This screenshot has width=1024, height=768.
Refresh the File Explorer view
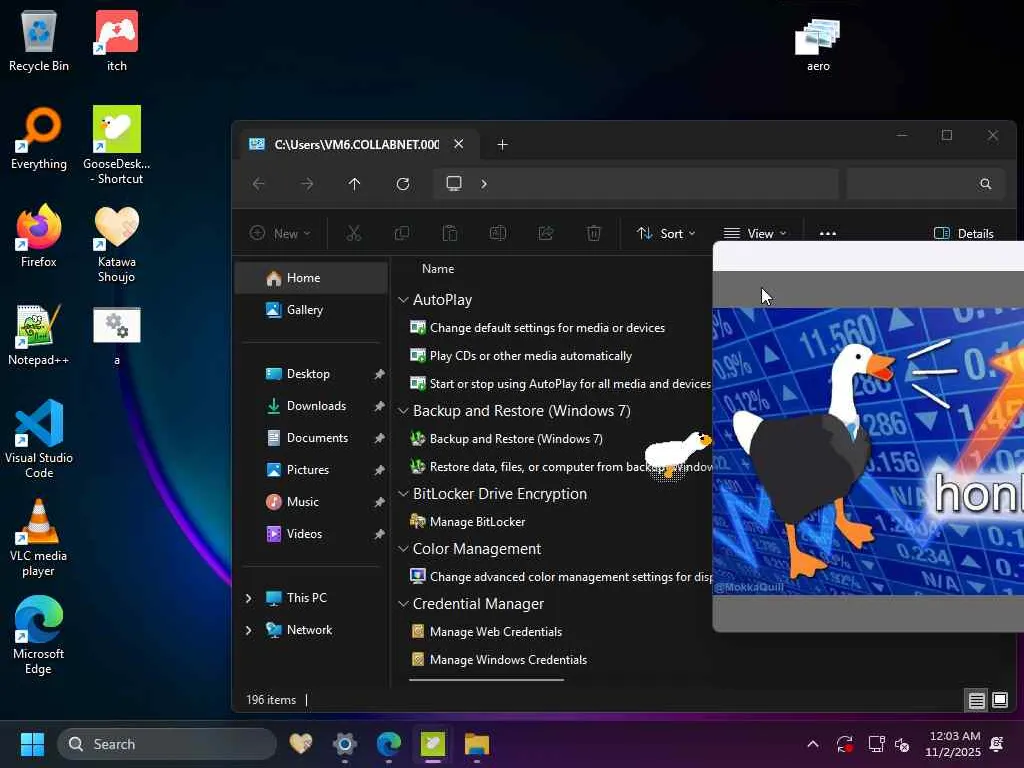[x=403, y=184]
